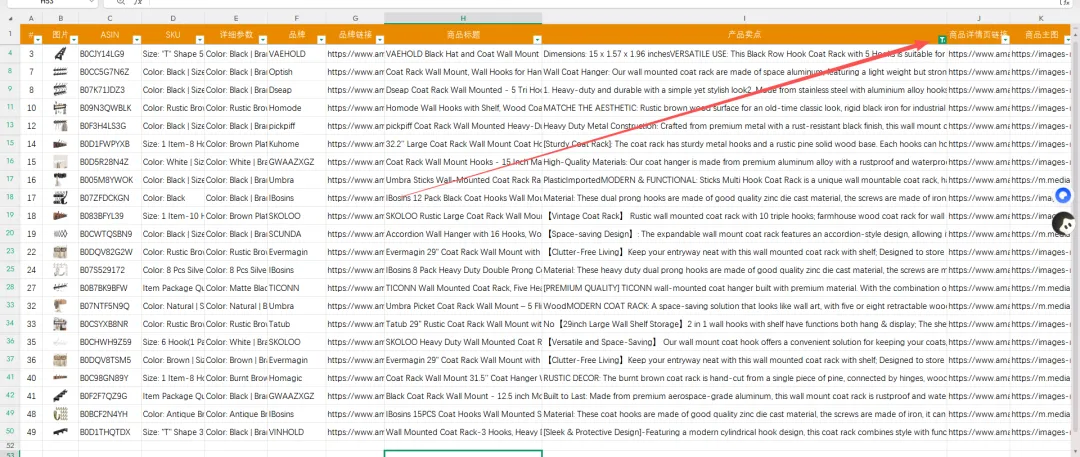Screen dimensions: 1080x457
Task: Click product thumbnail for B083BFYL39
Action: [61, 216]
